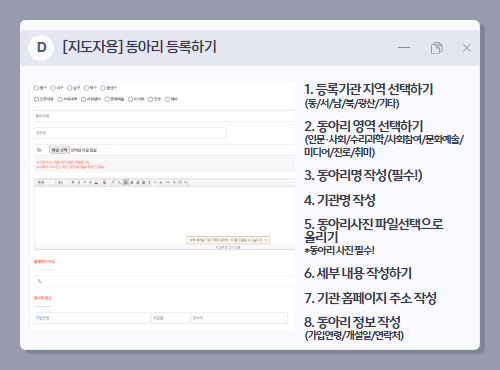Viewport: 500px width, 370px height.
Task: Click the bold icon in the editor toolbar
Action: pos(72,182)
